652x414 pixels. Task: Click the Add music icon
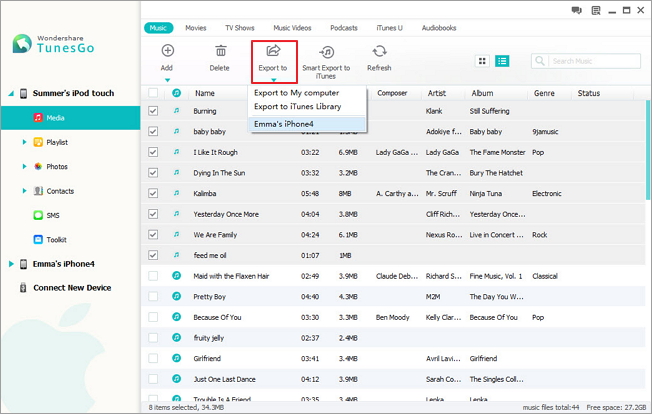coord(167,51)
